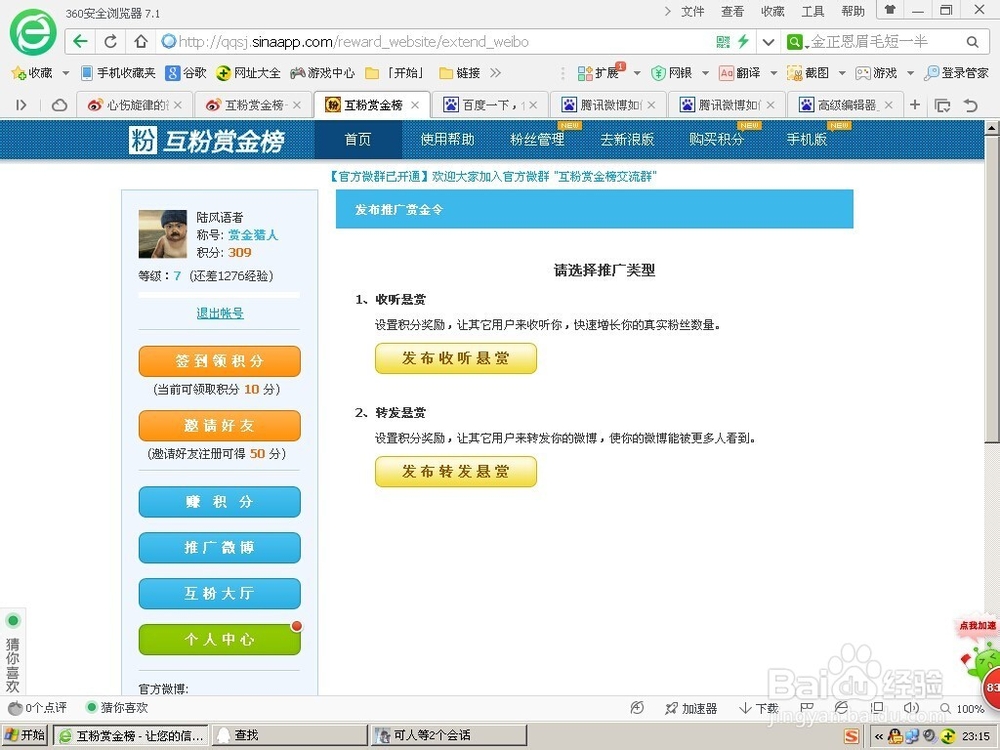Open 购买积分 in site navigation
Screen dimensions: 1000x750
716,139
